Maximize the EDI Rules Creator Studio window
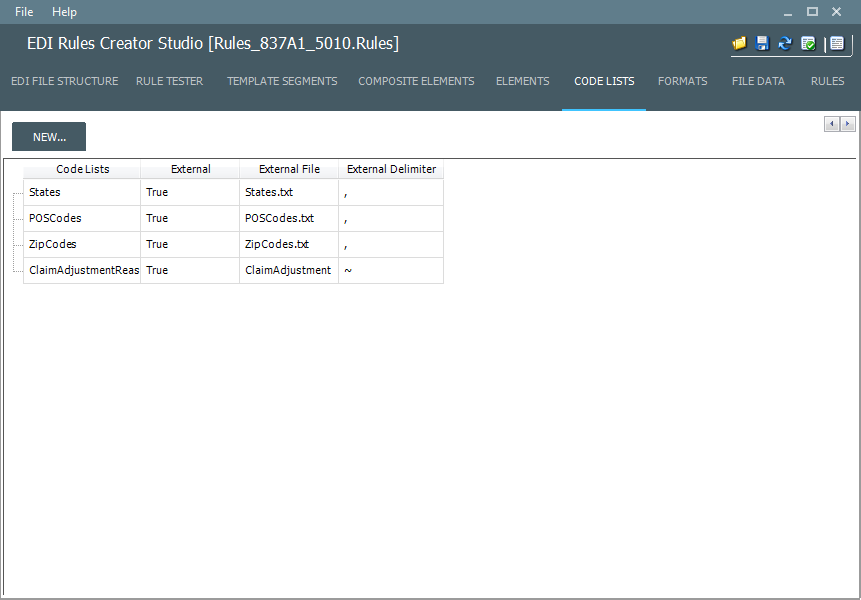 click(x=812, y=12)
